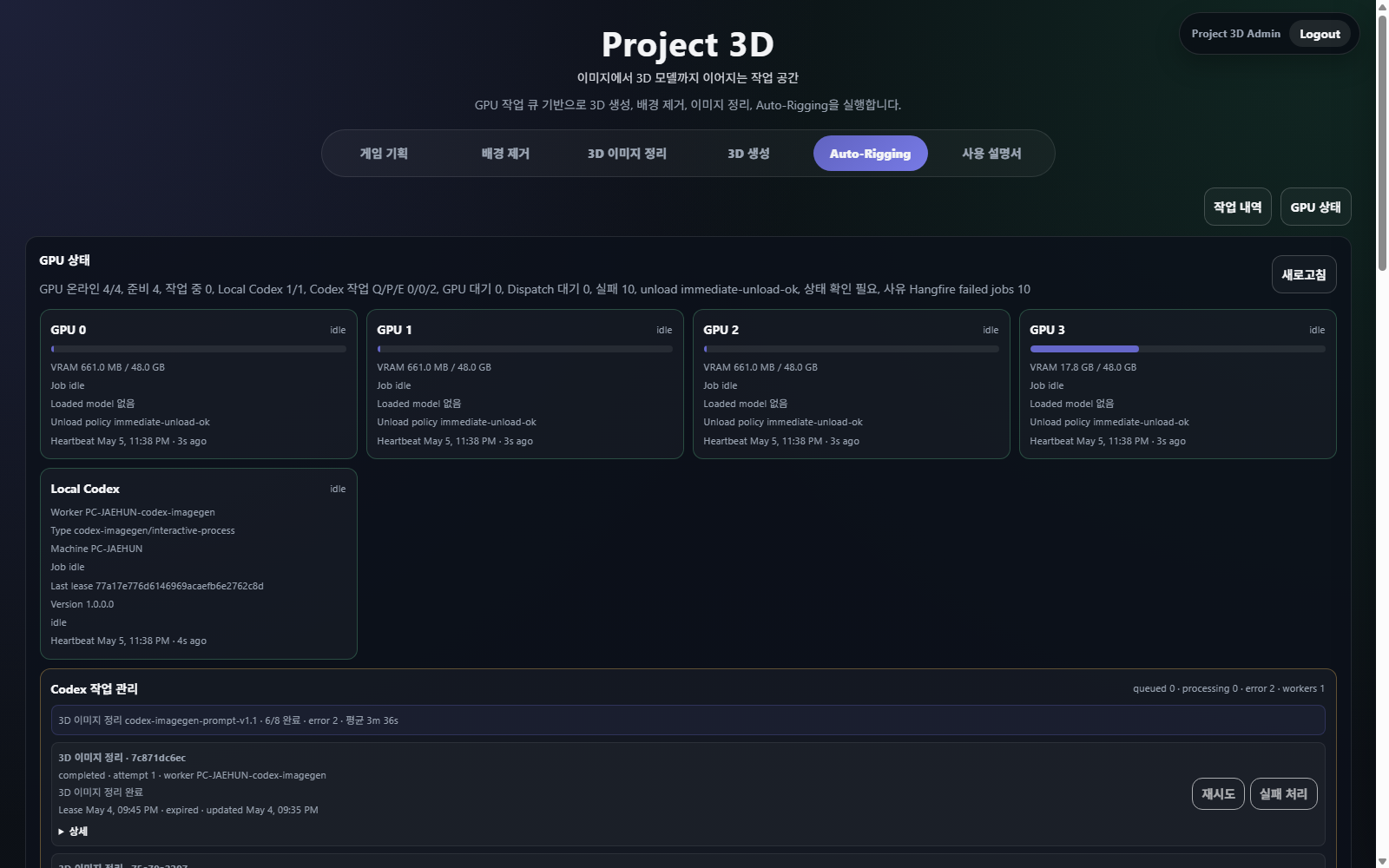Click the Project 3D Admin user label

[x=1235, y=34]
